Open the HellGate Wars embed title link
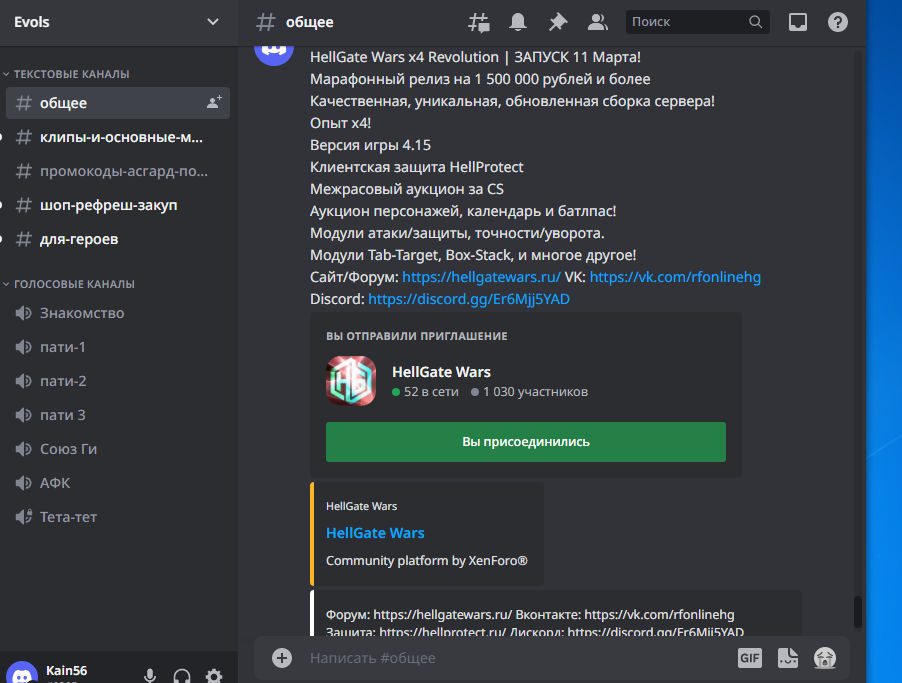 [x=375, y=533]
